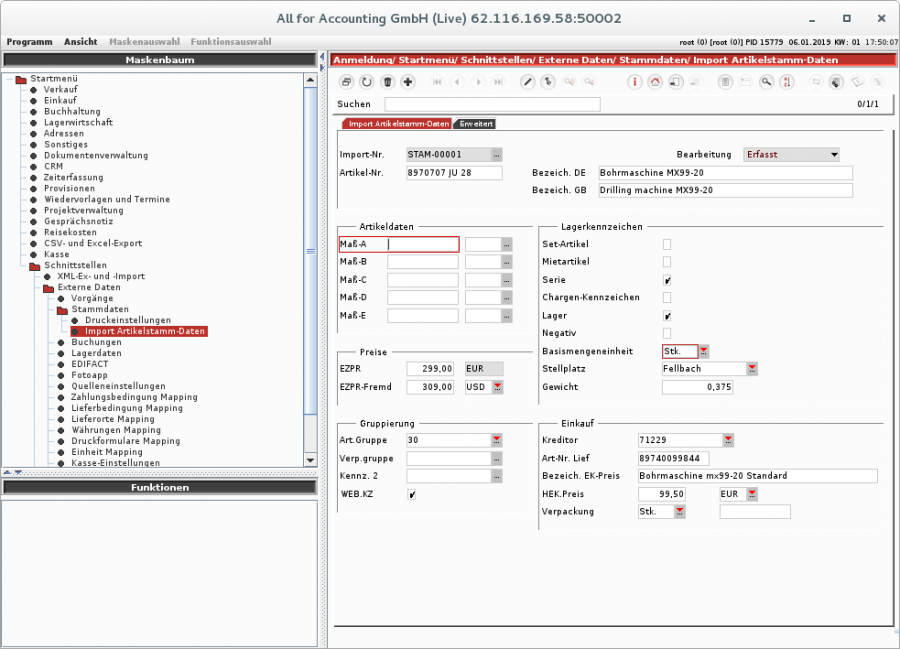Click the trash can delete icon
The height and width of the screenshot is (649, 900).
[x=387, y=82]
